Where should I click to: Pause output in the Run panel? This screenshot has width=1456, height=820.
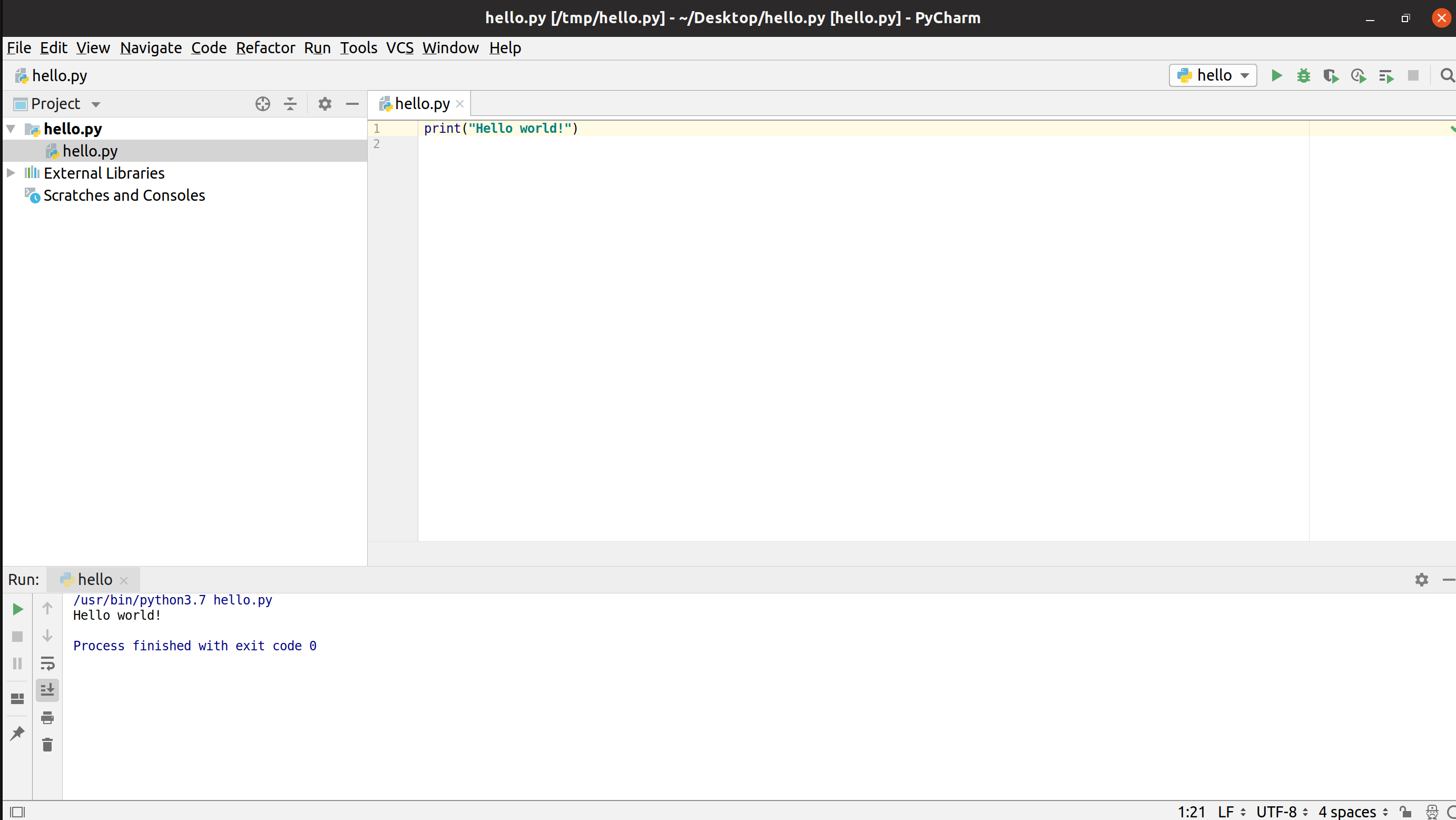pos(17,663)
